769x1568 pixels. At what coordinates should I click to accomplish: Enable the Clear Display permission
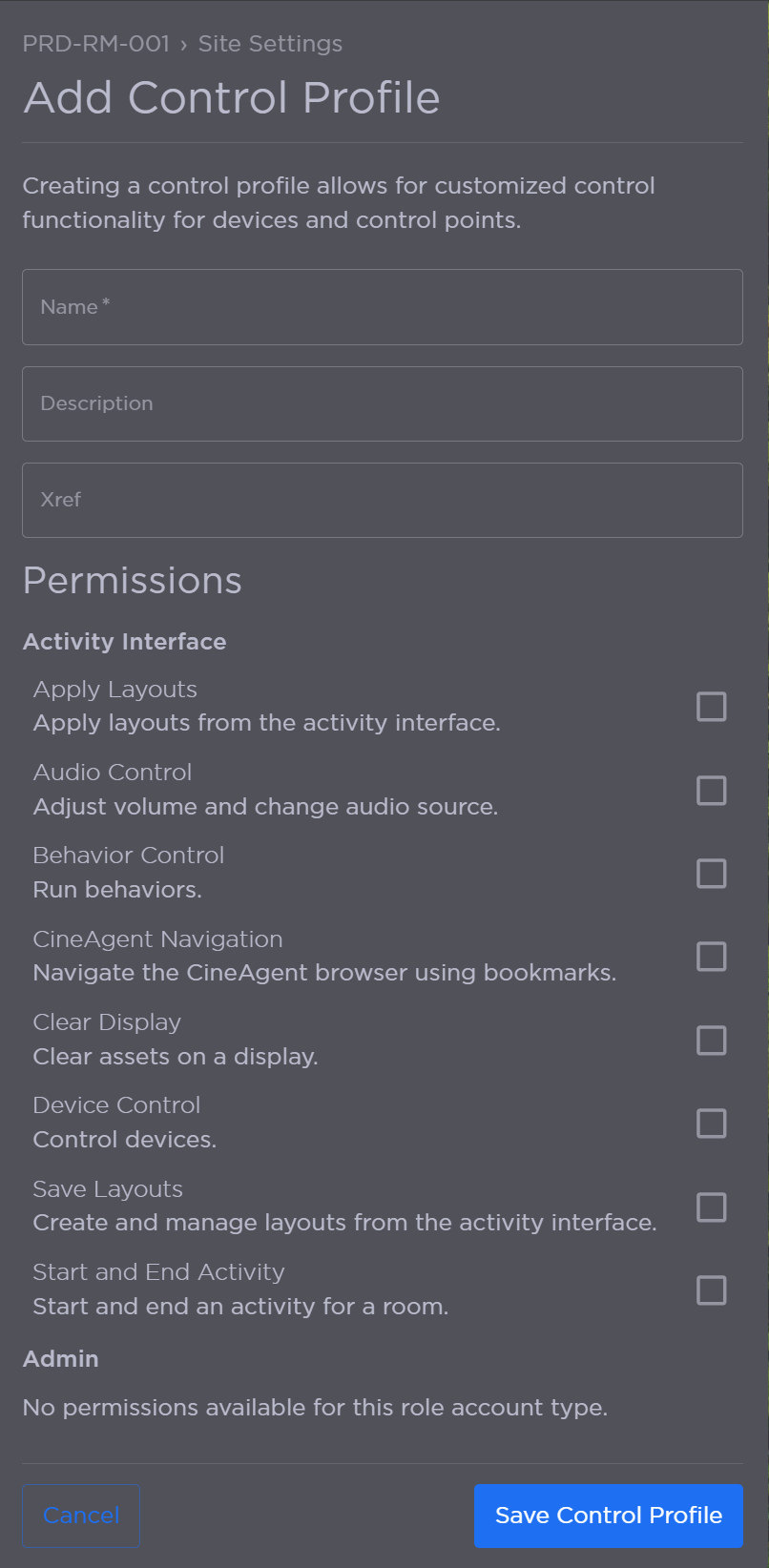coord(711,1040)
